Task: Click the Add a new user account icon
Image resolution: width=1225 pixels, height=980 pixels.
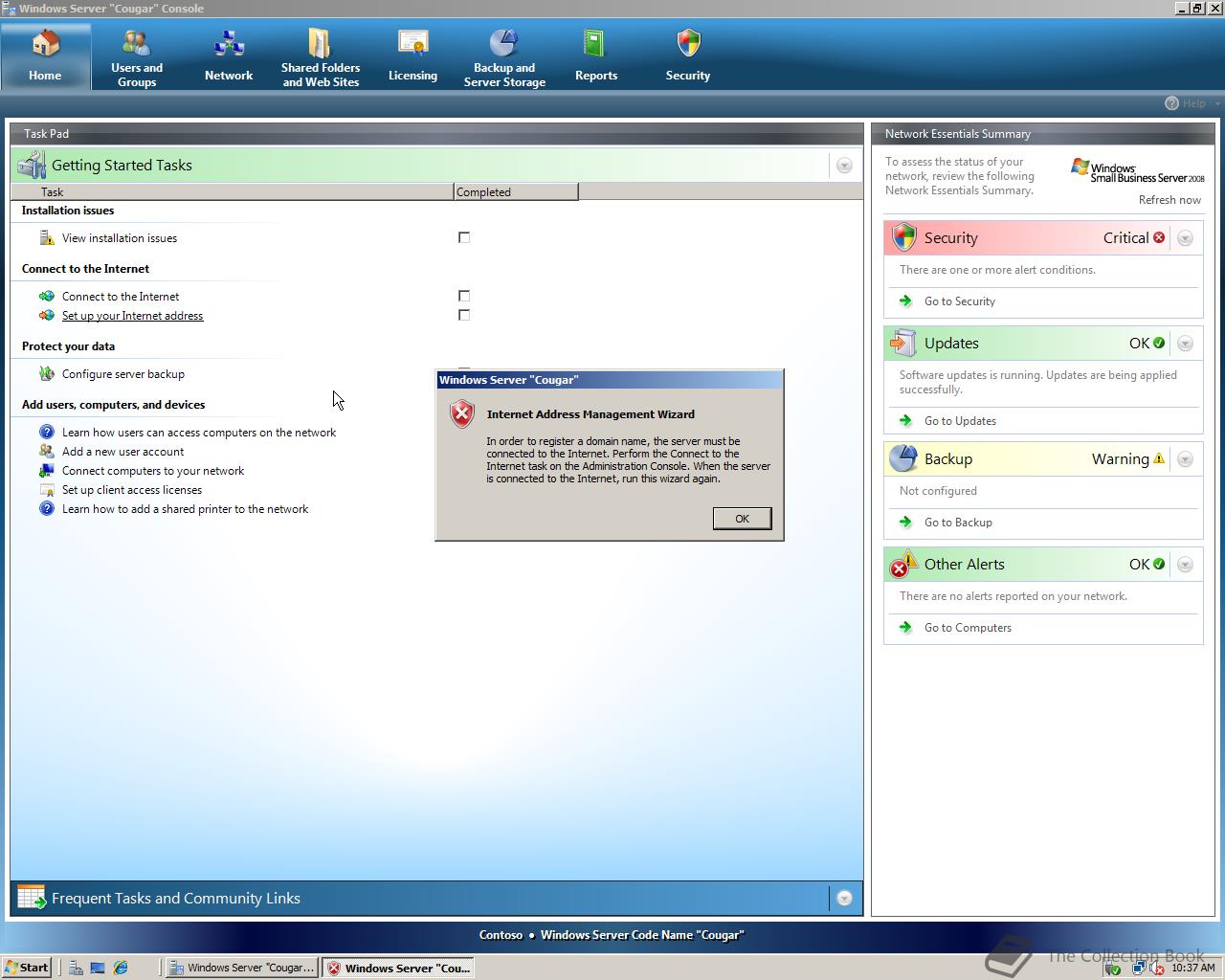Action: pos(47,451)
